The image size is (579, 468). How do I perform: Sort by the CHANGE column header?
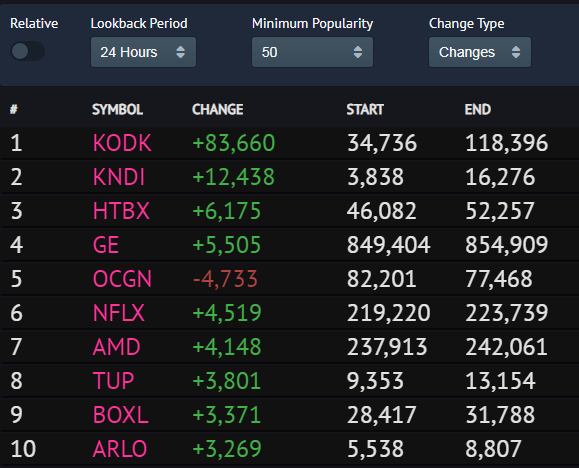217,109
